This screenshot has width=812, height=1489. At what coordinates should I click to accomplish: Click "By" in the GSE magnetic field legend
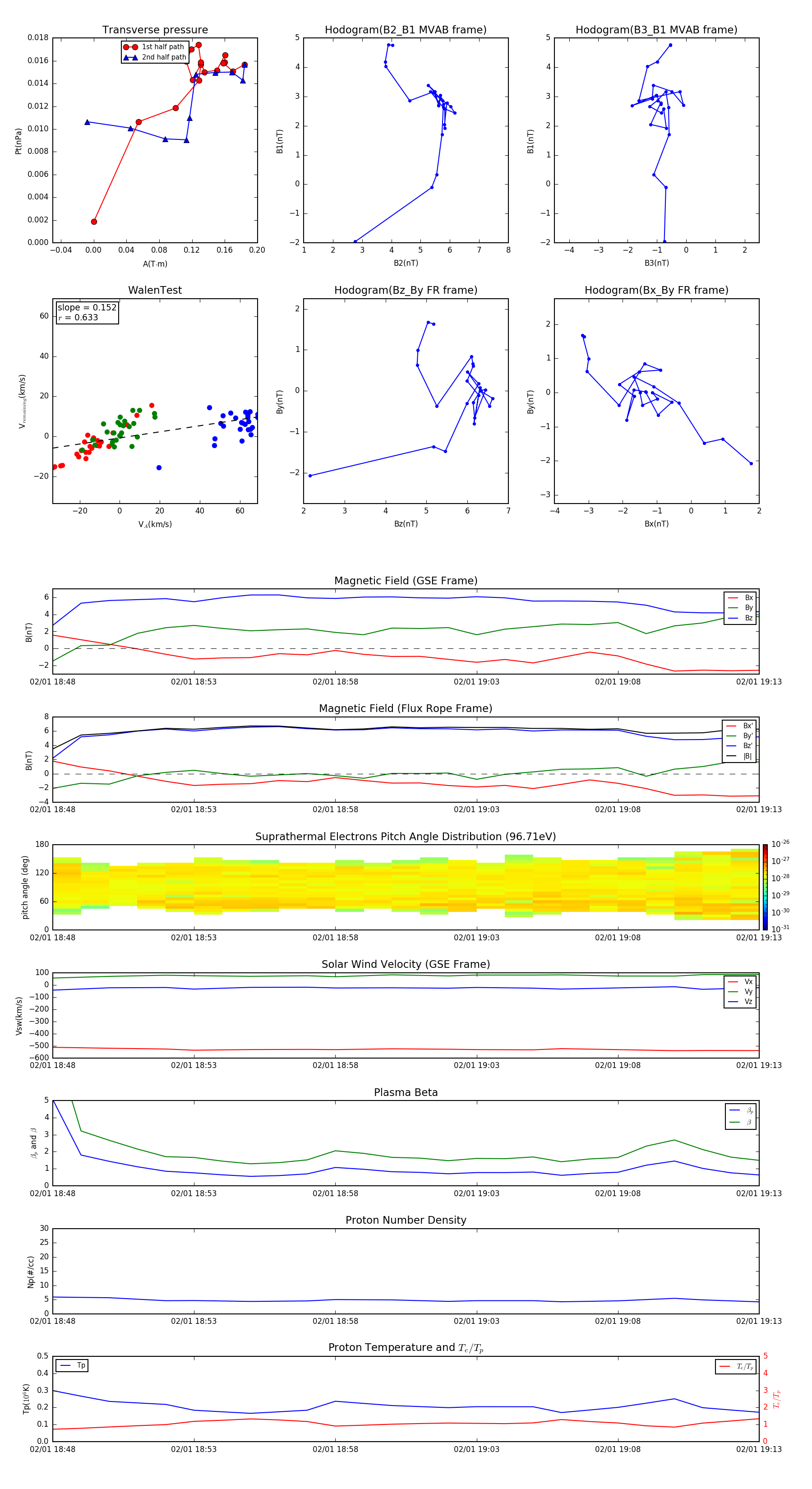(748, 608)
